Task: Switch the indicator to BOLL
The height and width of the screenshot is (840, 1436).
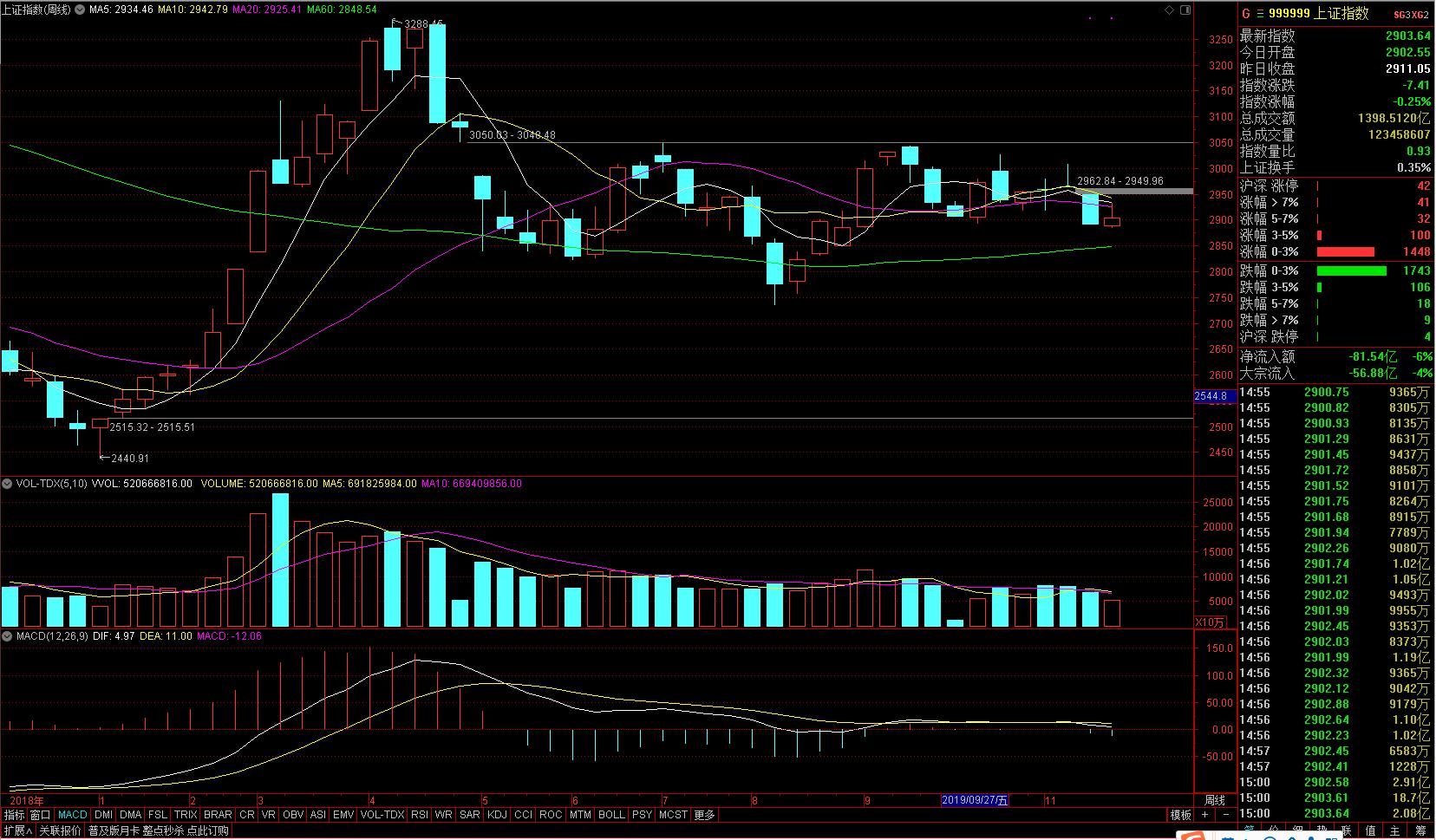Action: click(x=611, y=815)
